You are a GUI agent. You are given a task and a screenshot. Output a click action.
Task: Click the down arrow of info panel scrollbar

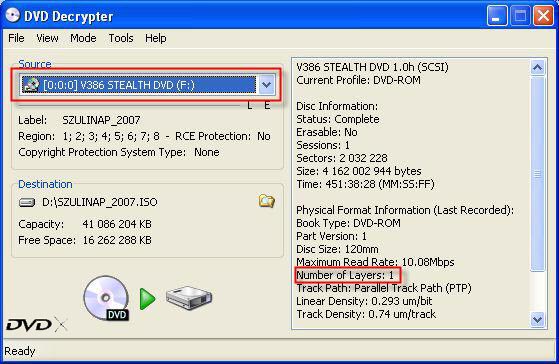point(537,319)
